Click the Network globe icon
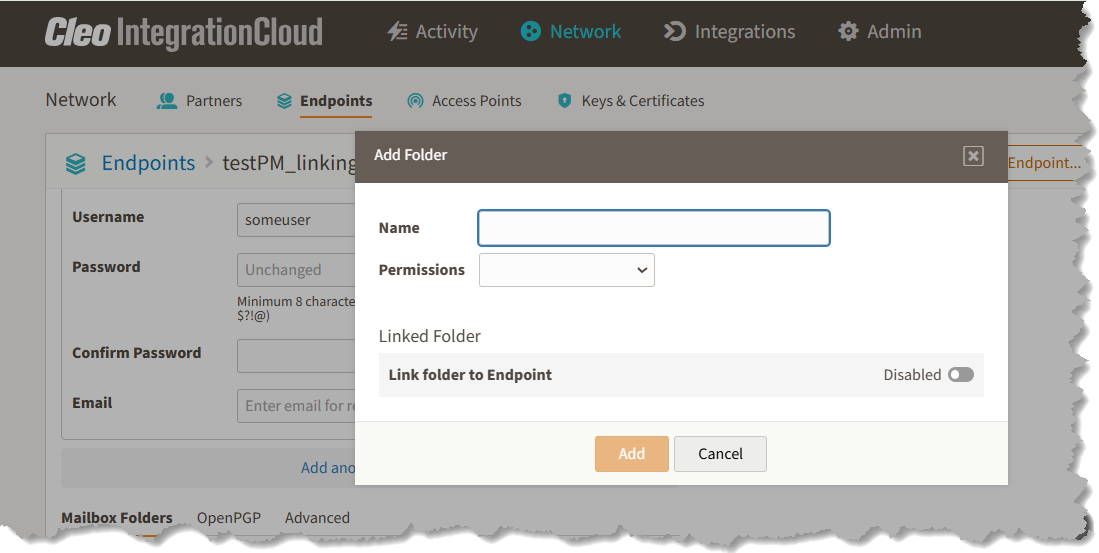Screen dimensions: 1099x553 coord(531,32)
